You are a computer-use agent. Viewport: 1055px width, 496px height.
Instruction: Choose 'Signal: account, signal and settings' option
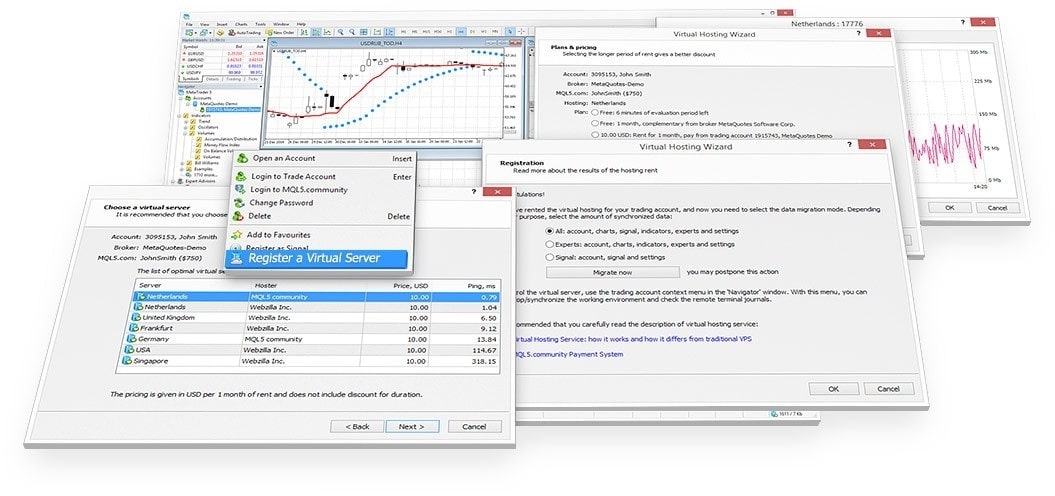pos(550,257)
